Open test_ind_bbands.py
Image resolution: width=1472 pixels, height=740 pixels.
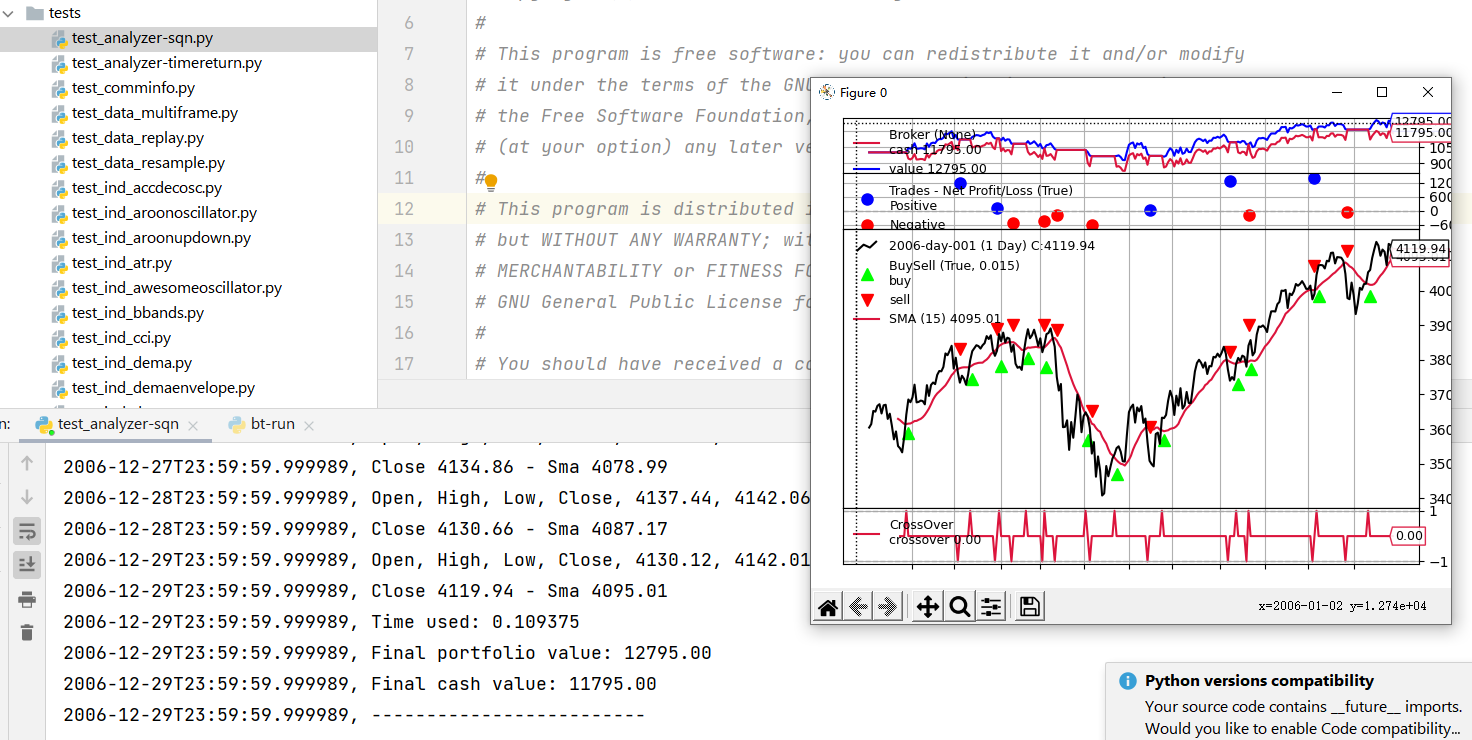pos(138,313)
